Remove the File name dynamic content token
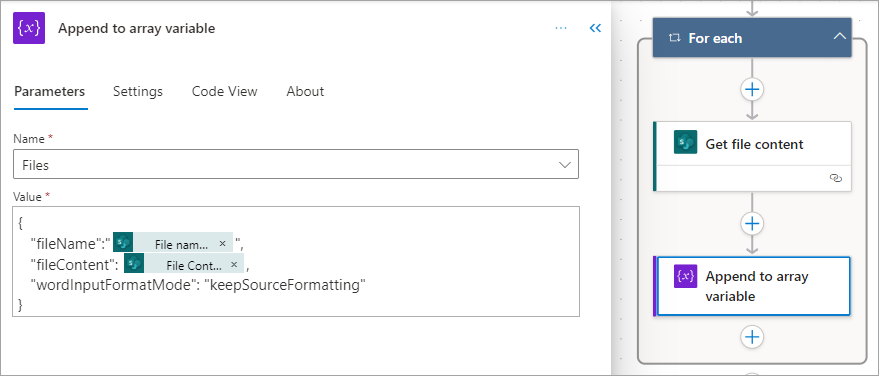The width and height of the screenshot is (879, 376). (222, 244)
